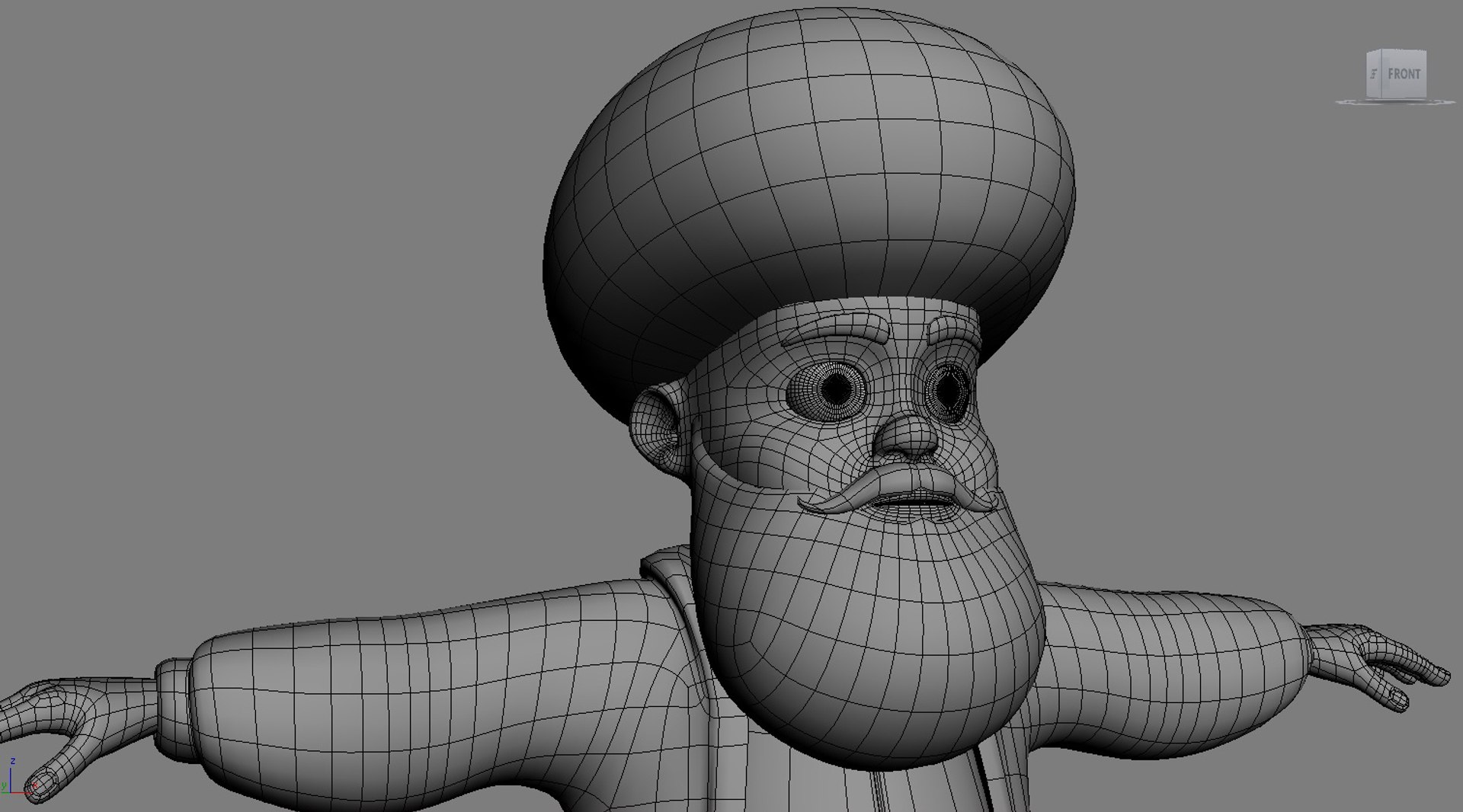
Task: Click the ViewCube's narrow left side face
Action: [x=1375, y=75]
